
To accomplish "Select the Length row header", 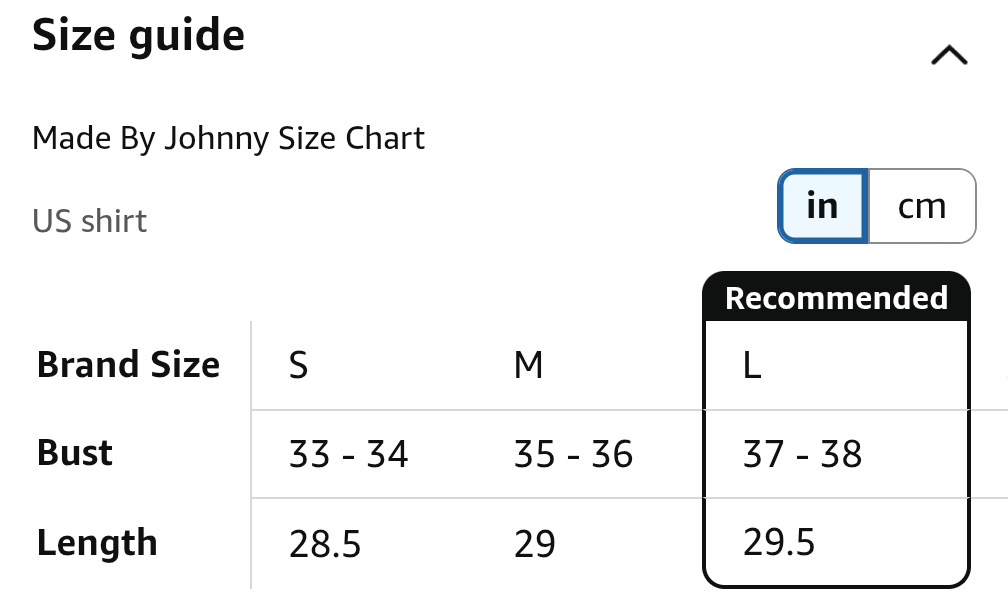I will point(97,543).
